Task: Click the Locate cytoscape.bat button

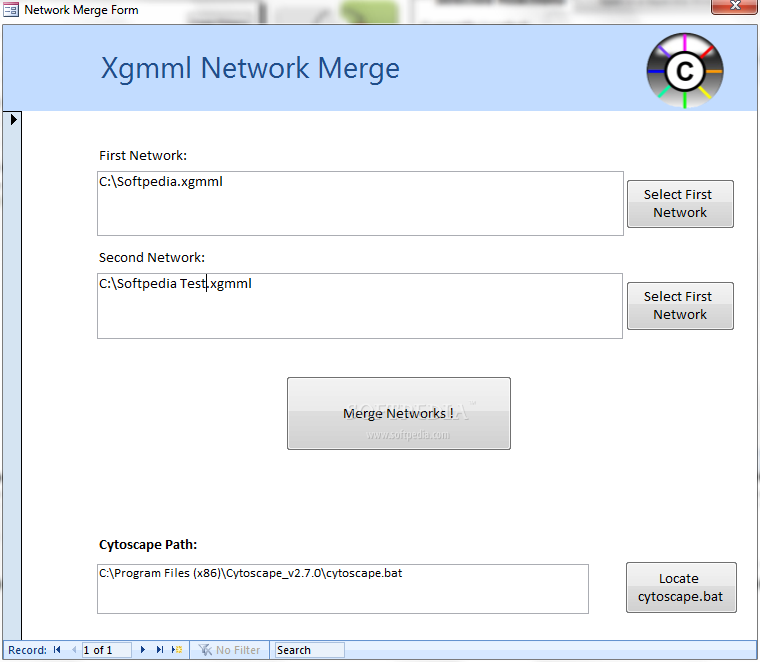Action: point(681,587)
